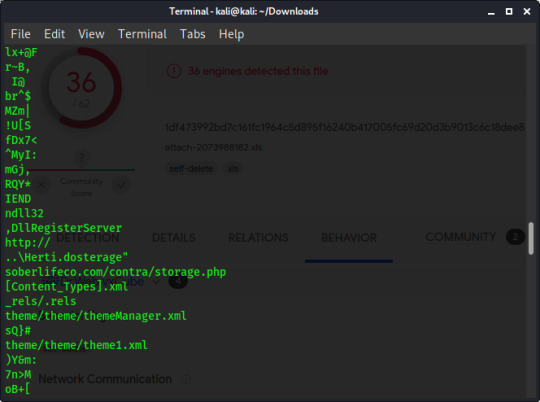Open the Terminal menu
This screenshot has width=540, height=402.
(x=142, y=34)
